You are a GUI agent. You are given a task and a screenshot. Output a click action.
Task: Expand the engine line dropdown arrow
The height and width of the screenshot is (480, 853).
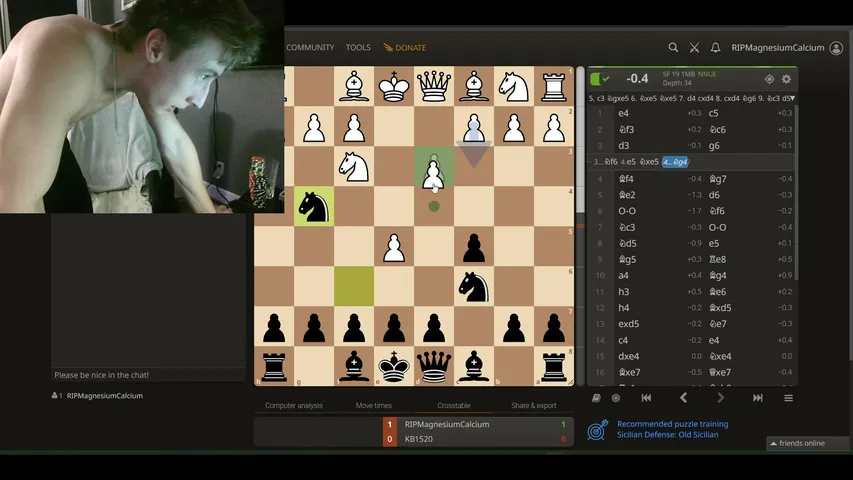click(x=793, y=99)
